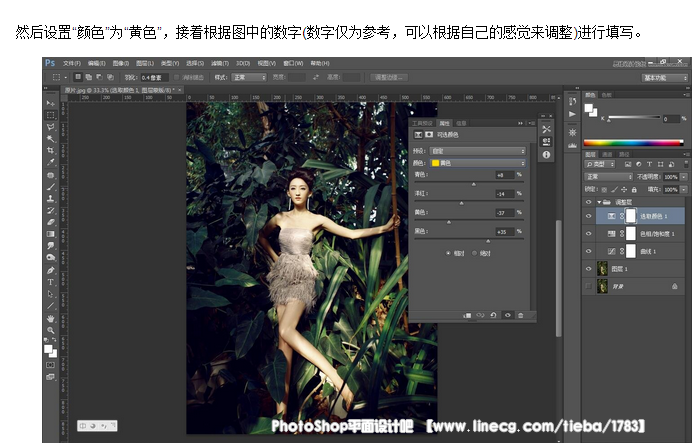The image size is (695, 443).
Task: Open the 预设 preset dropdown
Action: (x=478, y=151)
